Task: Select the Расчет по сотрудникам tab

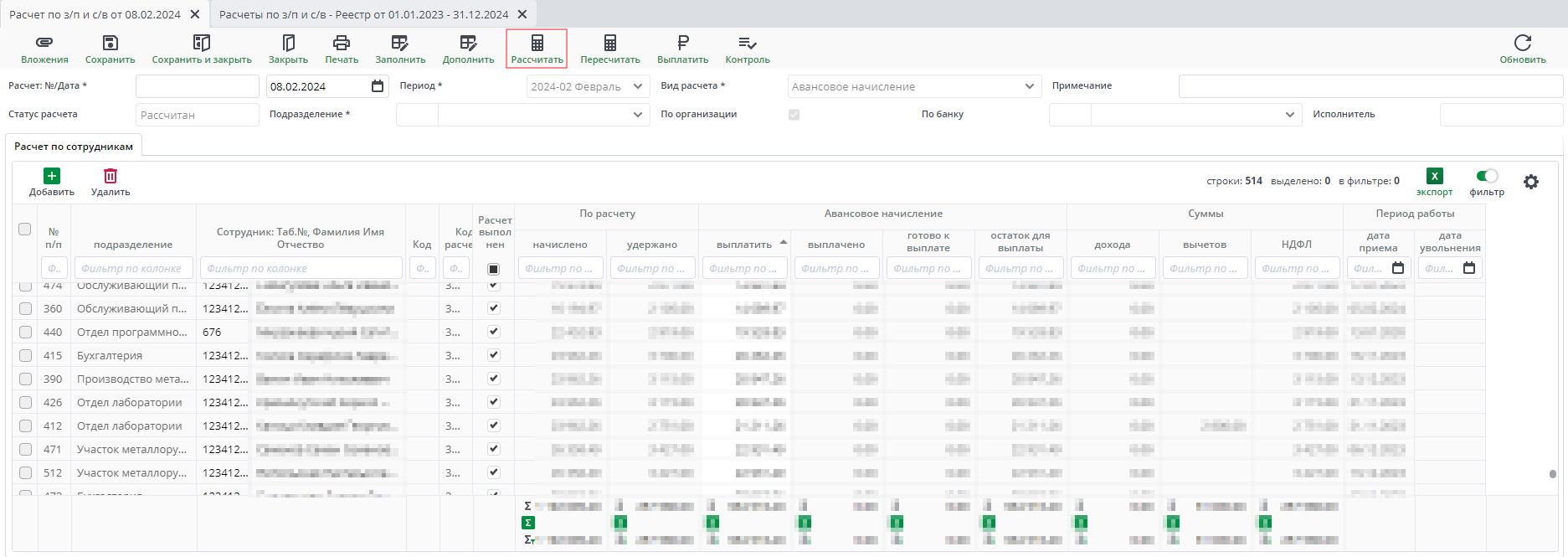Action: [x=74, y=147]
